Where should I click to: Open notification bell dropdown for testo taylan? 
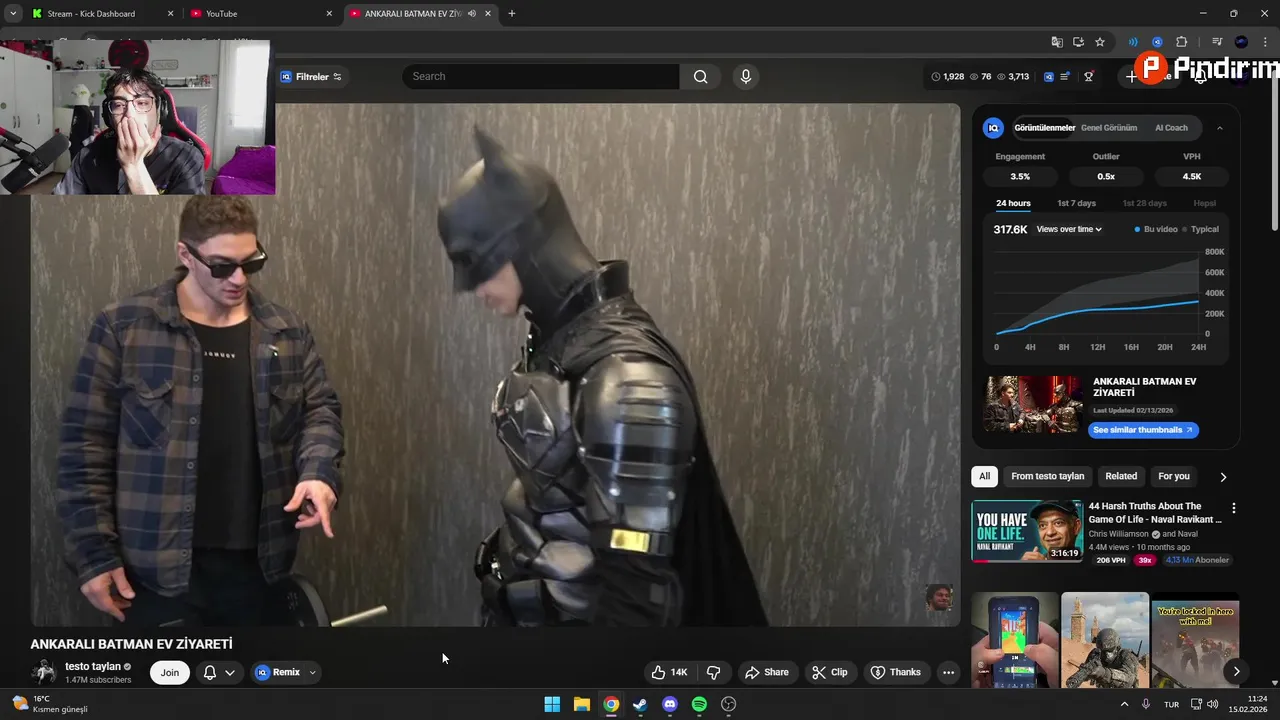(x=219, y=672)
